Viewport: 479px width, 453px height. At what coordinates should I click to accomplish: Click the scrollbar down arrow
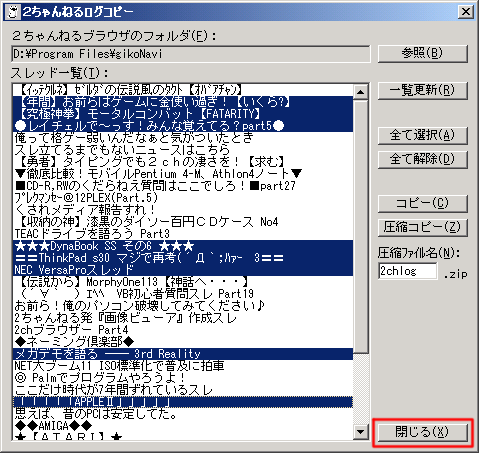tap(360, 432)
